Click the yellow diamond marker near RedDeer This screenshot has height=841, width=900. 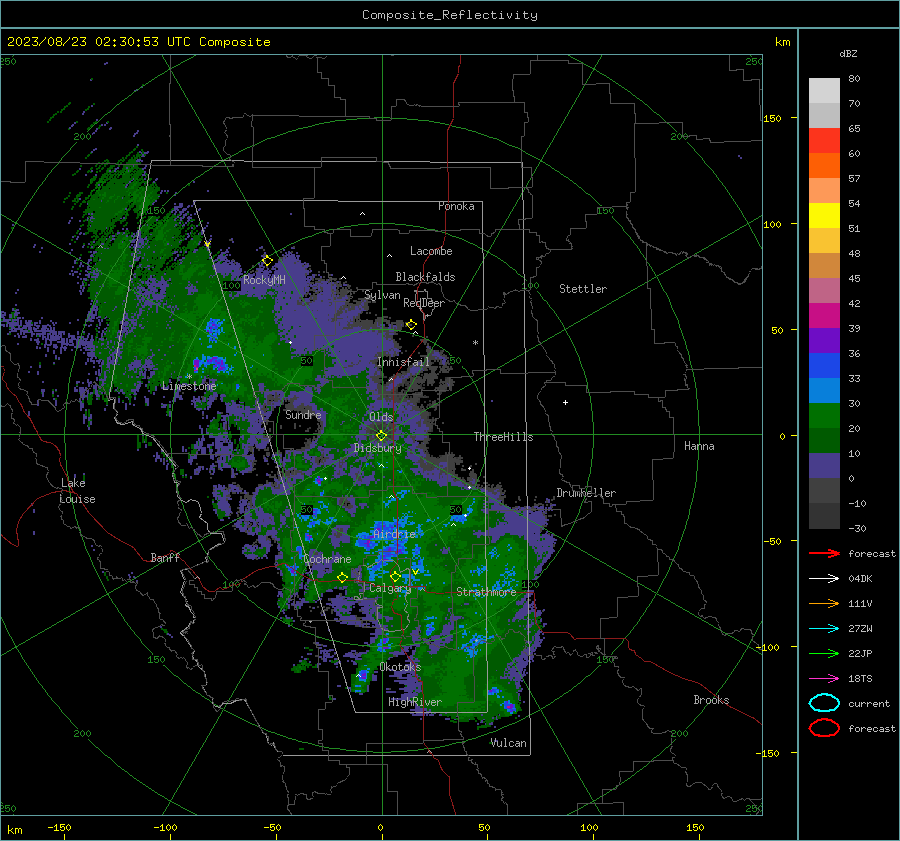411,325
